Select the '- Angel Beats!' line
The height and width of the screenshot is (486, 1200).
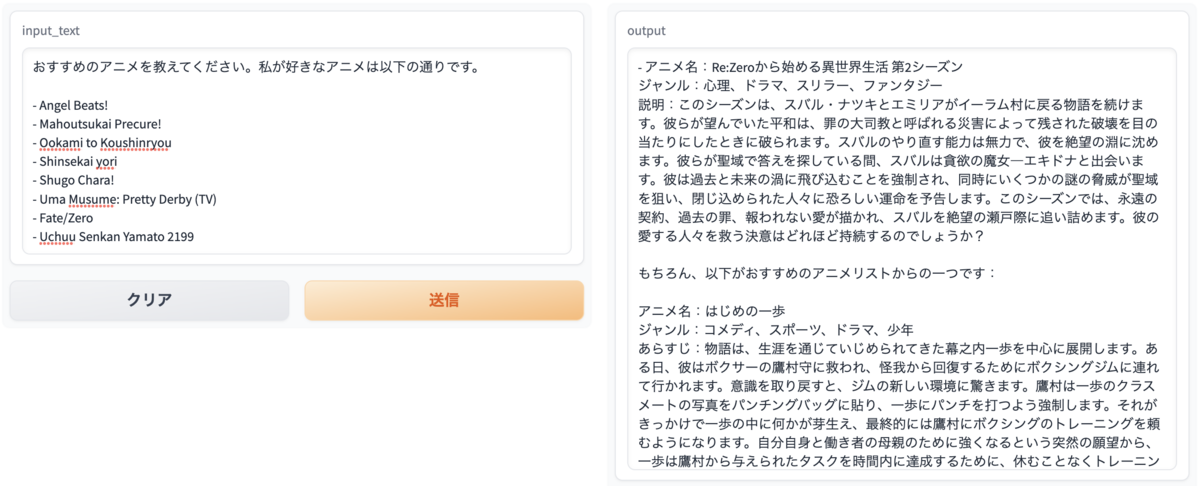coord(70,105)
